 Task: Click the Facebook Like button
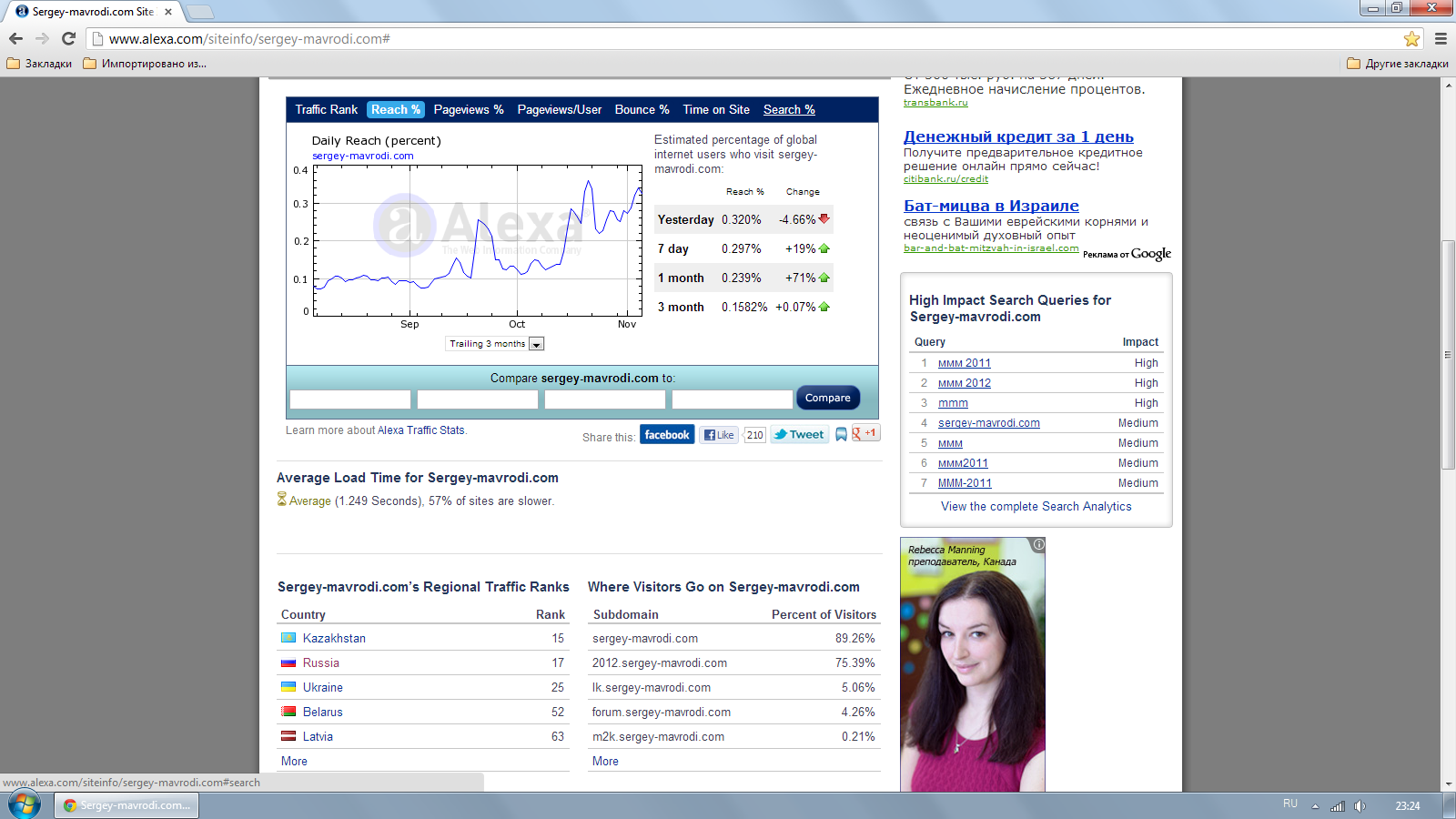[x=719, y=435]
